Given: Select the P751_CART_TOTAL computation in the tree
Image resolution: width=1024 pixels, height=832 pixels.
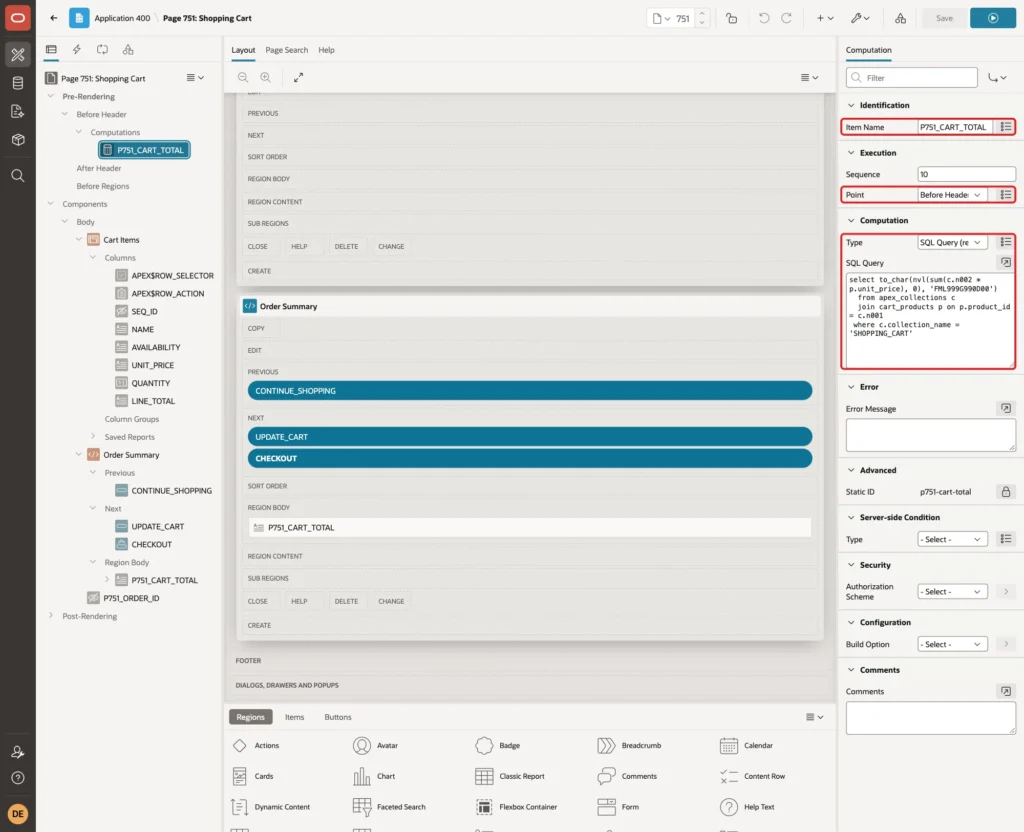Looking at the screenshot, I should coord(144,150).
